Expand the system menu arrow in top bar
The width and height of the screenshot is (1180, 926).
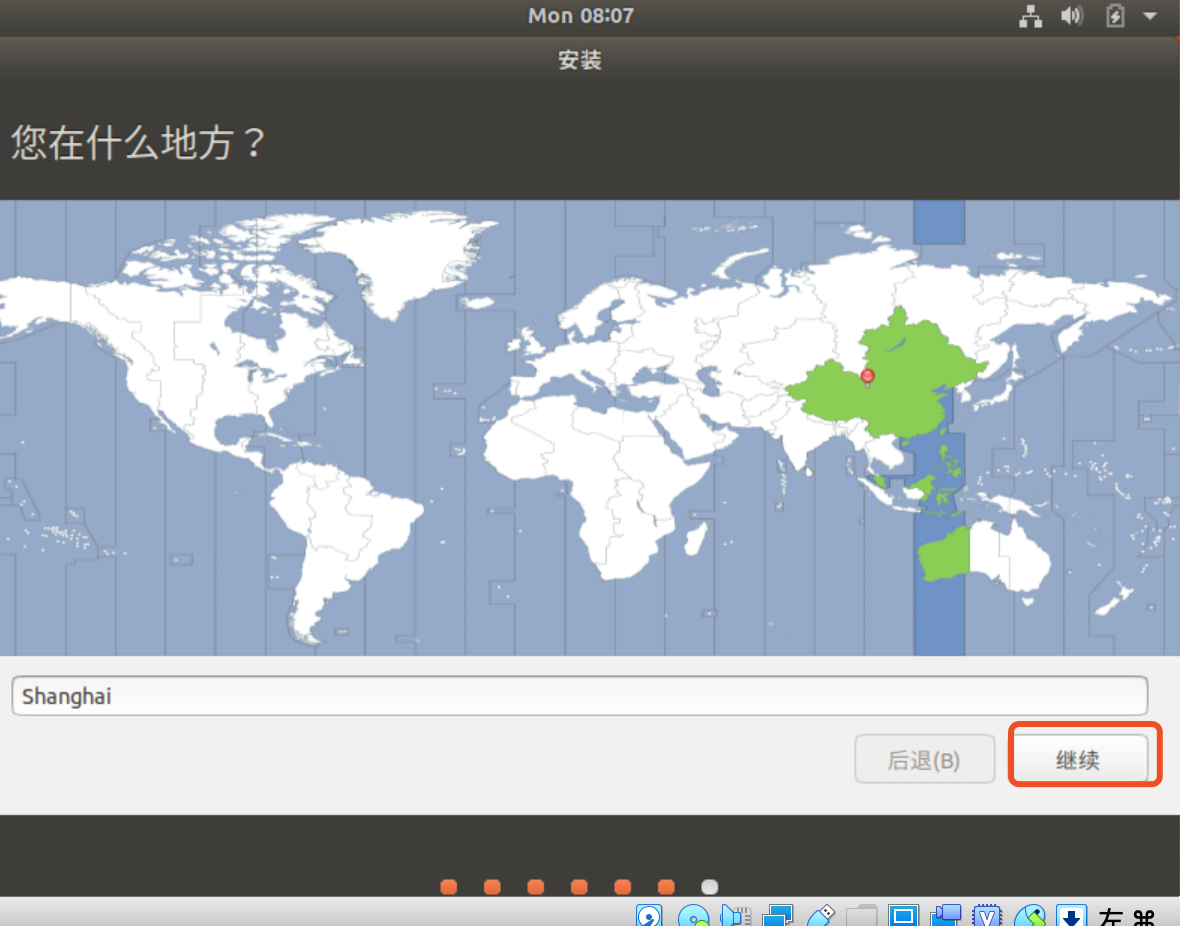(x=1150, y=16)
